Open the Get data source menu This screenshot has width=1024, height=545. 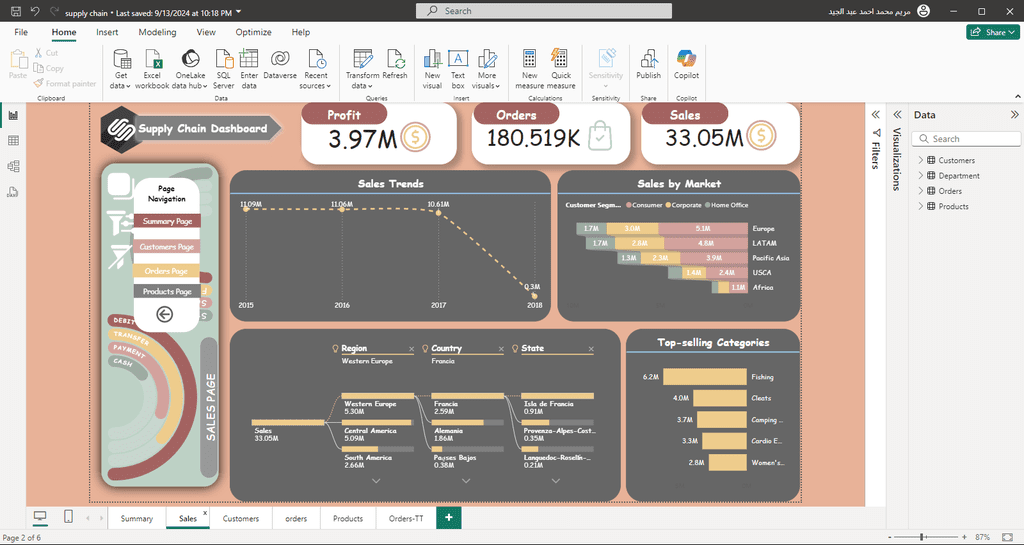[x=121, y=69]
